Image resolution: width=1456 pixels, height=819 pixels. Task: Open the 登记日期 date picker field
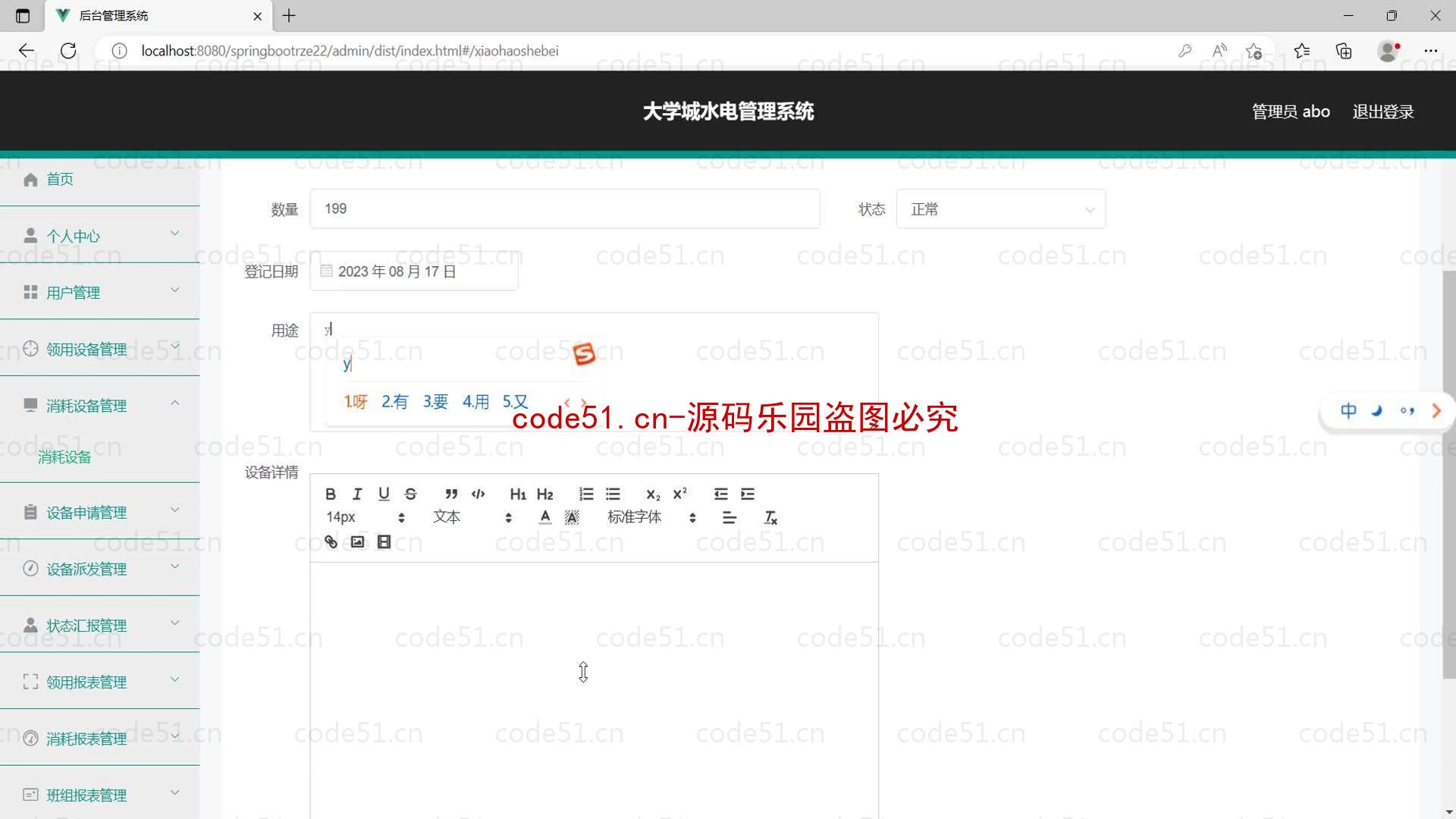pos(414,271)
